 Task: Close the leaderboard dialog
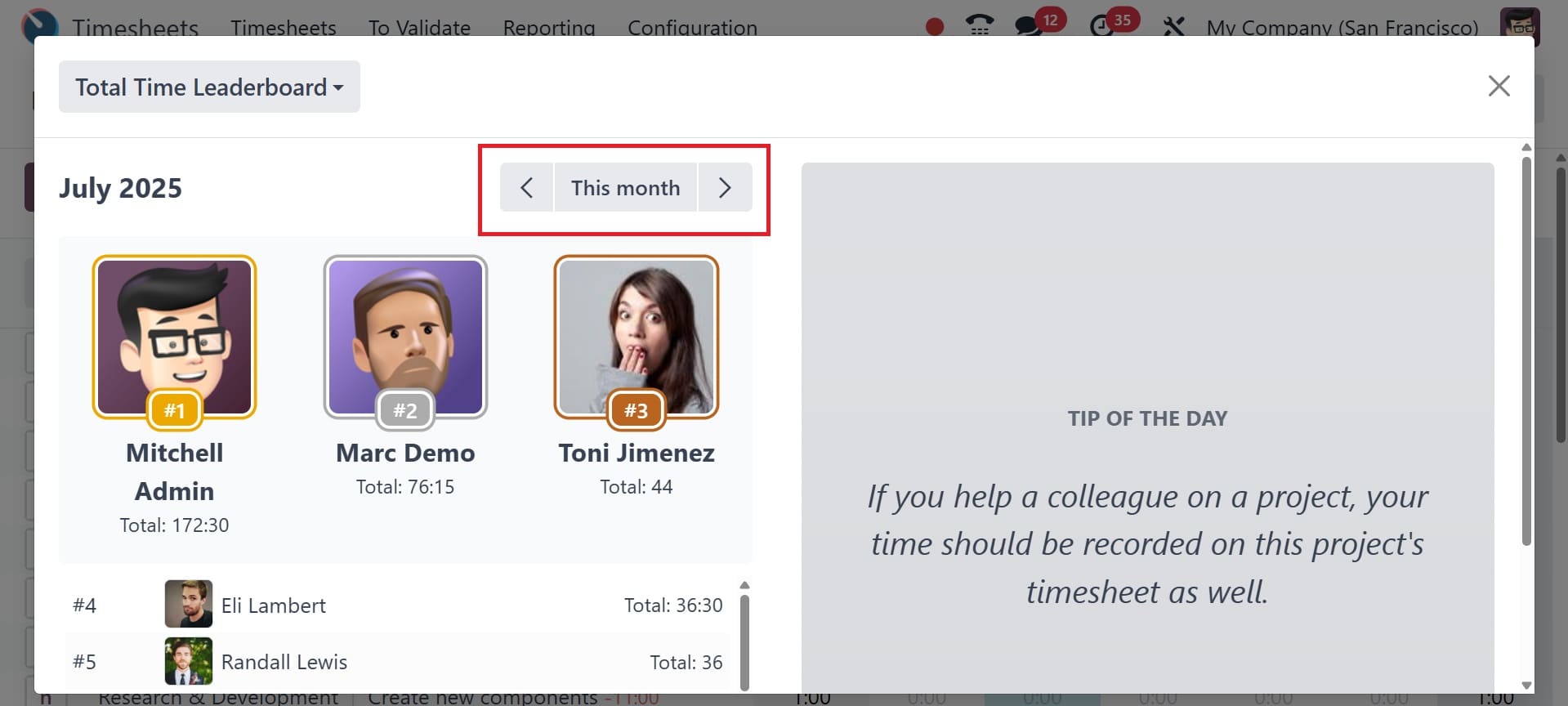[1499, 86]
